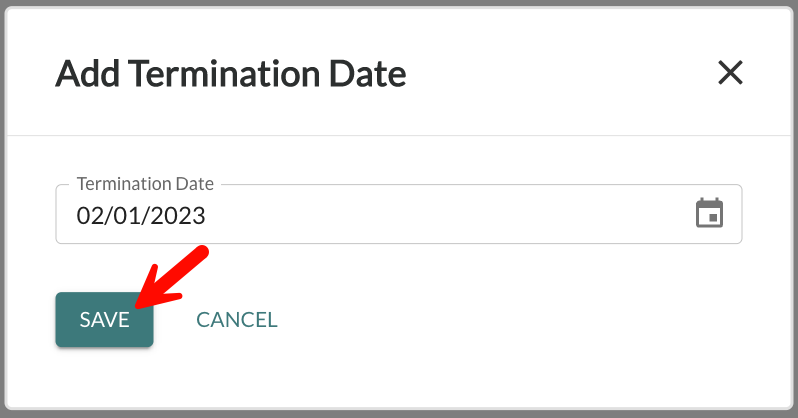Image resolution: width=798 pixels, height=418 pixels.
Task: Click the CANCEL link
Action: coord(237,320)
